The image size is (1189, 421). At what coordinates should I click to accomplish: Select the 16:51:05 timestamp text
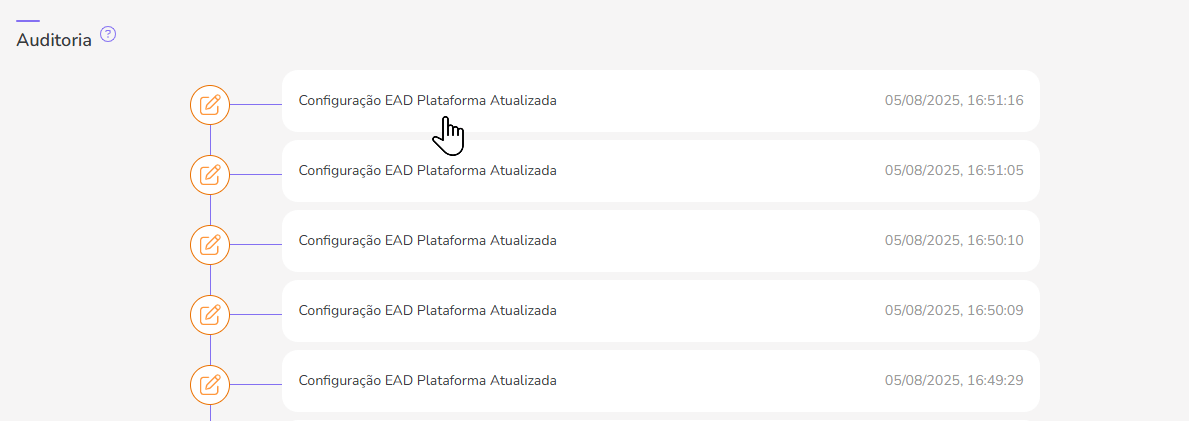click(x=954, y=171)
